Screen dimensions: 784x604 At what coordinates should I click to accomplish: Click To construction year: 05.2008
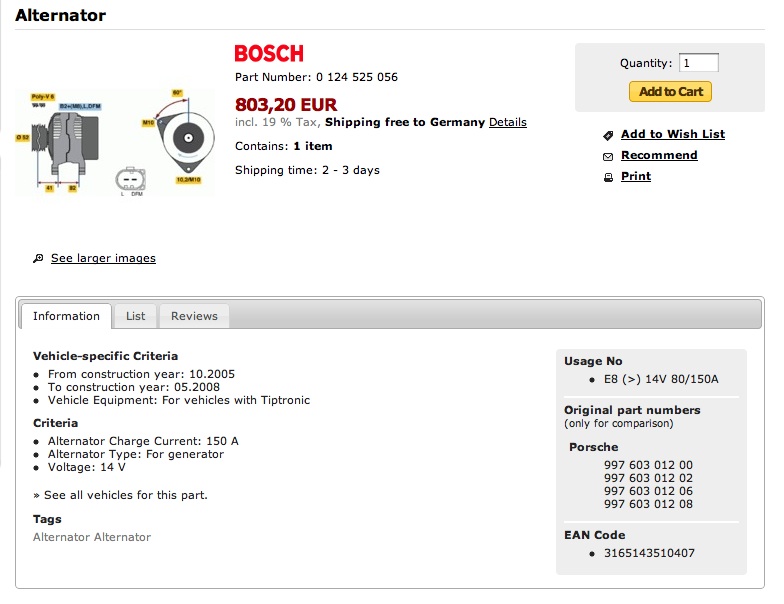click(134, 387)
